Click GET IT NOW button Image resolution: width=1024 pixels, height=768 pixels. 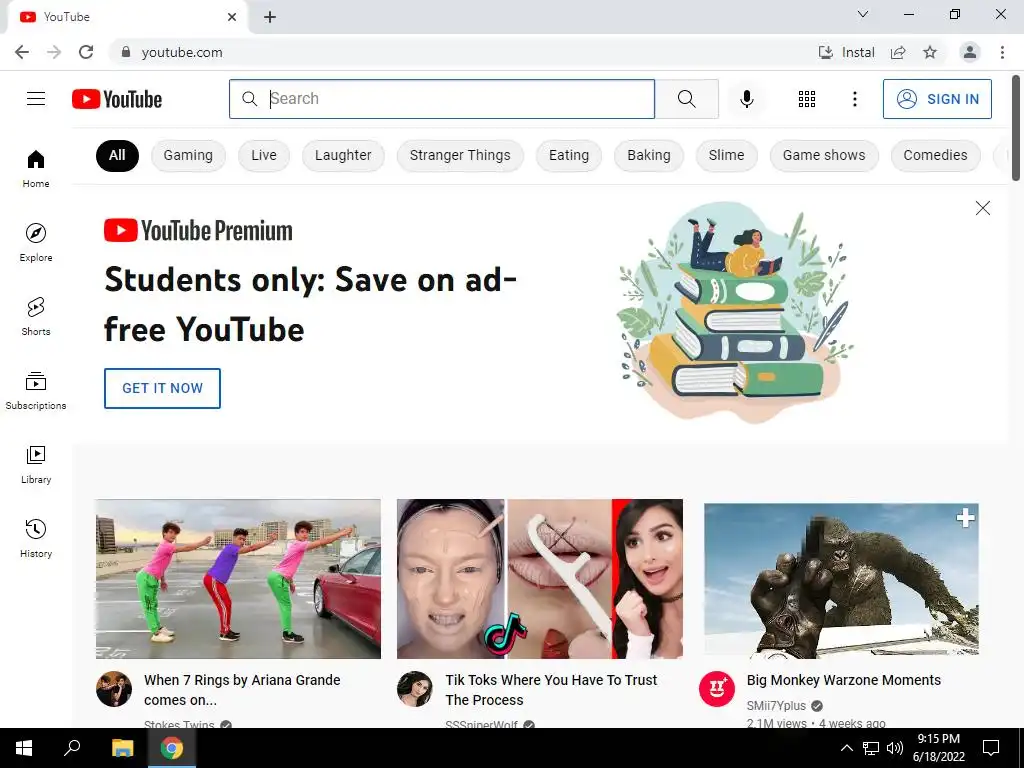(162, 388)
